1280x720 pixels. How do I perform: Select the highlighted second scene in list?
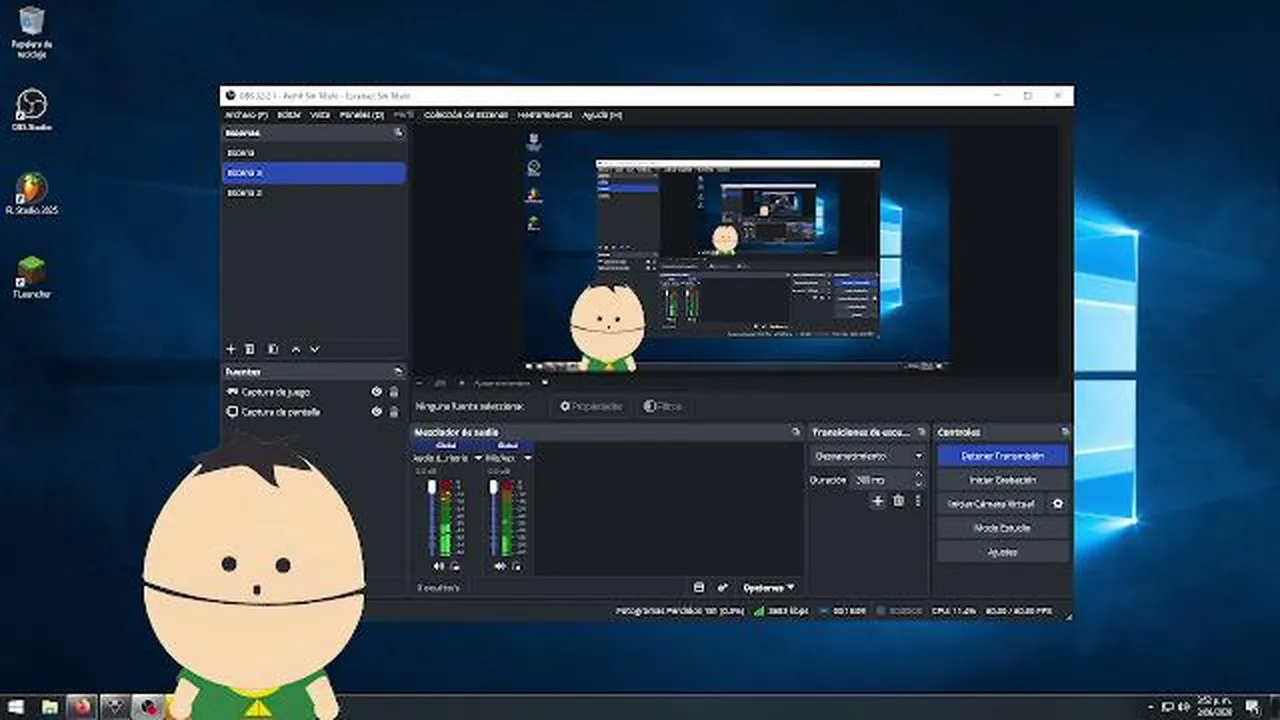click(313, 173)
